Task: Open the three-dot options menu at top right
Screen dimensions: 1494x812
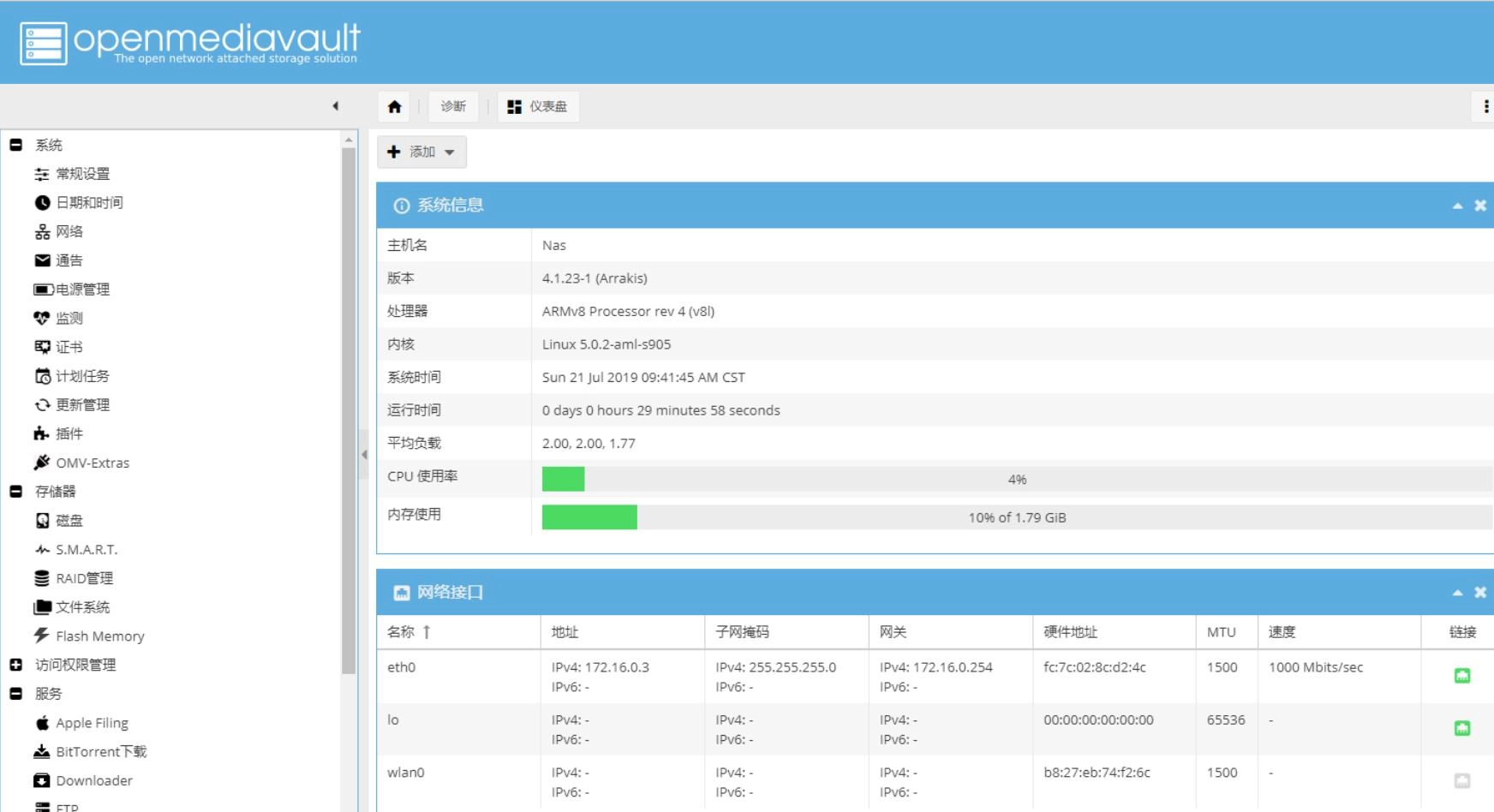Action: (1485, 106)
